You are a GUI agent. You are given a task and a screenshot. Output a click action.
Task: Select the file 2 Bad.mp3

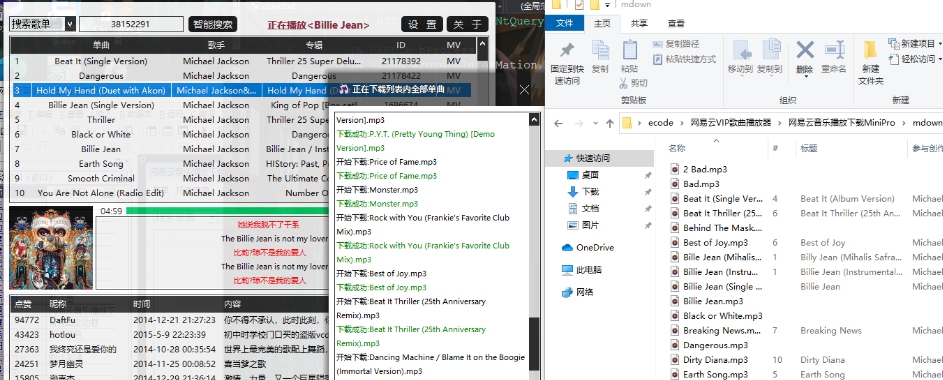coord(705,170)
